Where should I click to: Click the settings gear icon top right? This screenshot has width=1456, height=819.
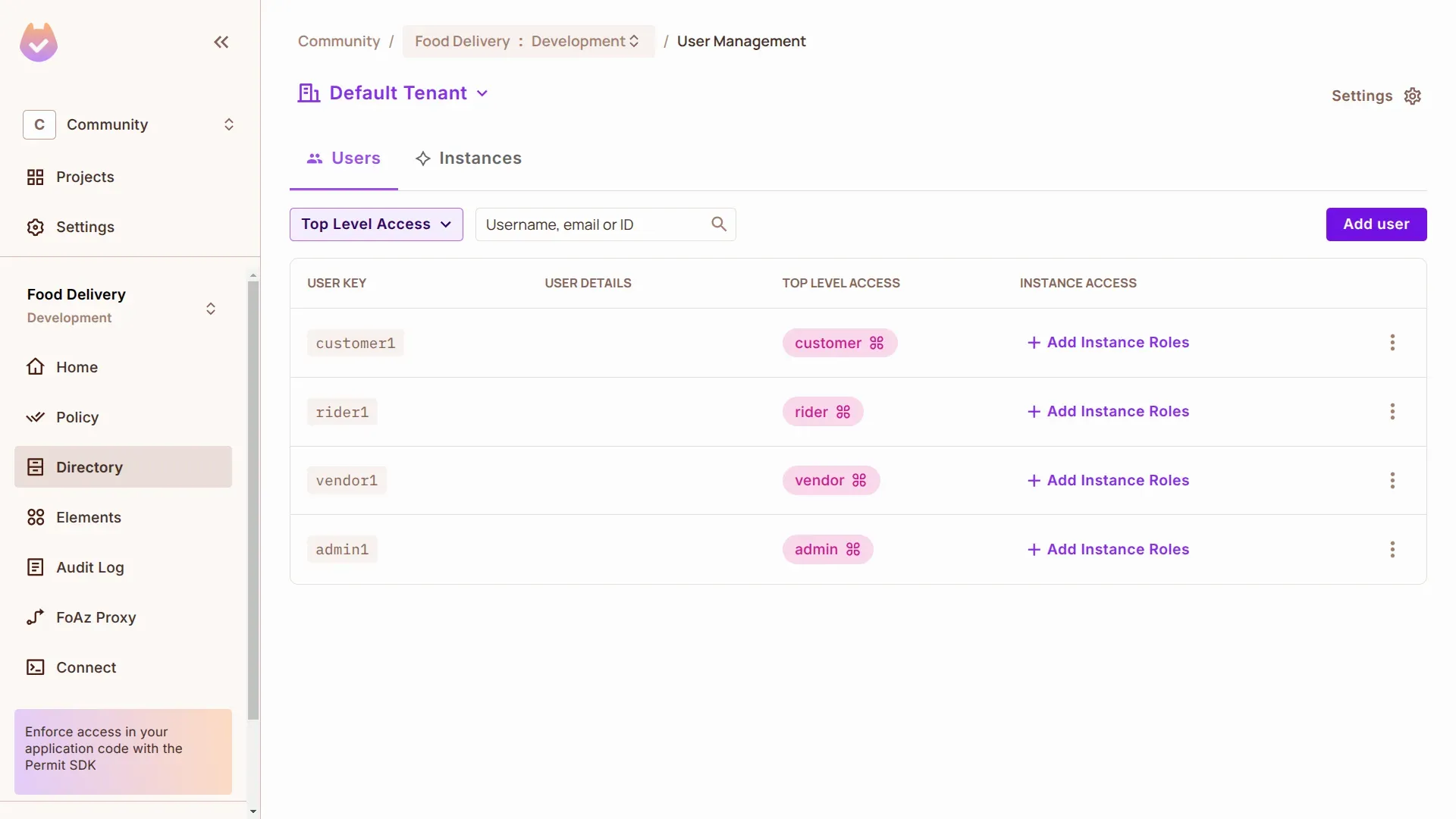click(1412, 96)
